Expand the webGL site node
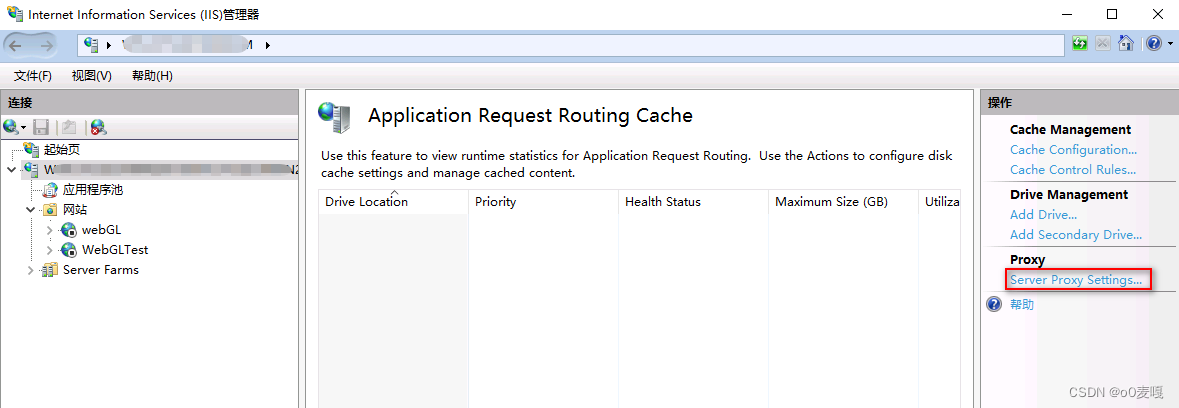 coord(50,230)
